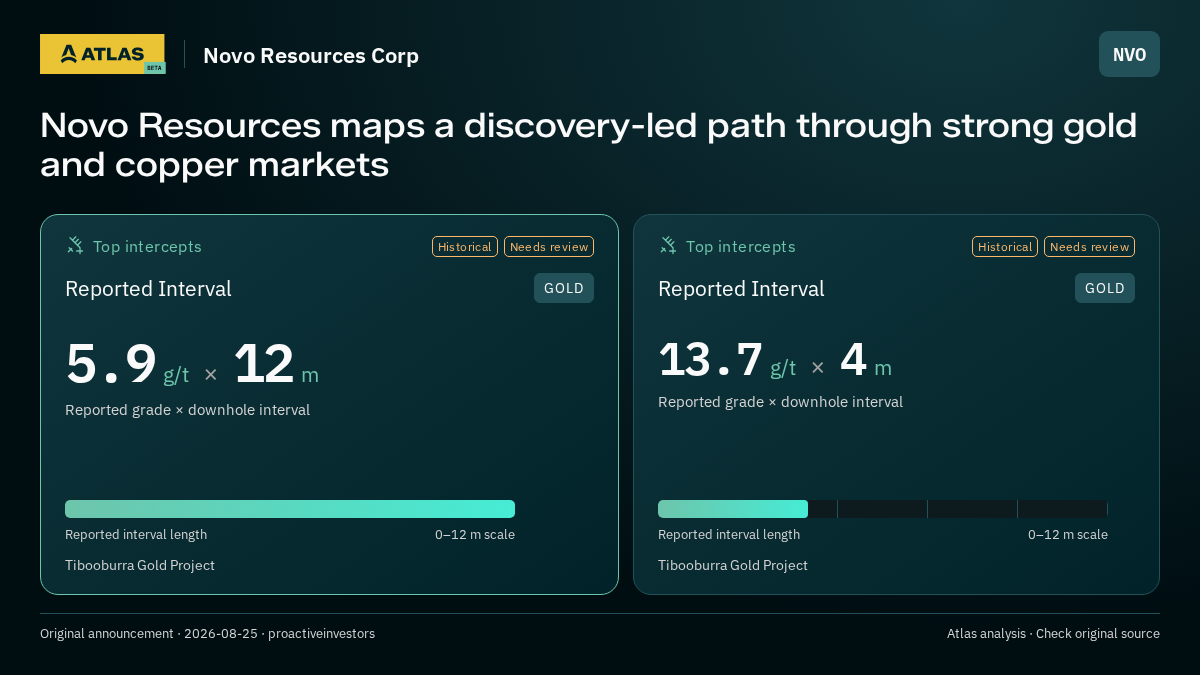Click the Needs review tag in the 5.9 g/t card
The image size is (1200, 675).
(549, 247)
